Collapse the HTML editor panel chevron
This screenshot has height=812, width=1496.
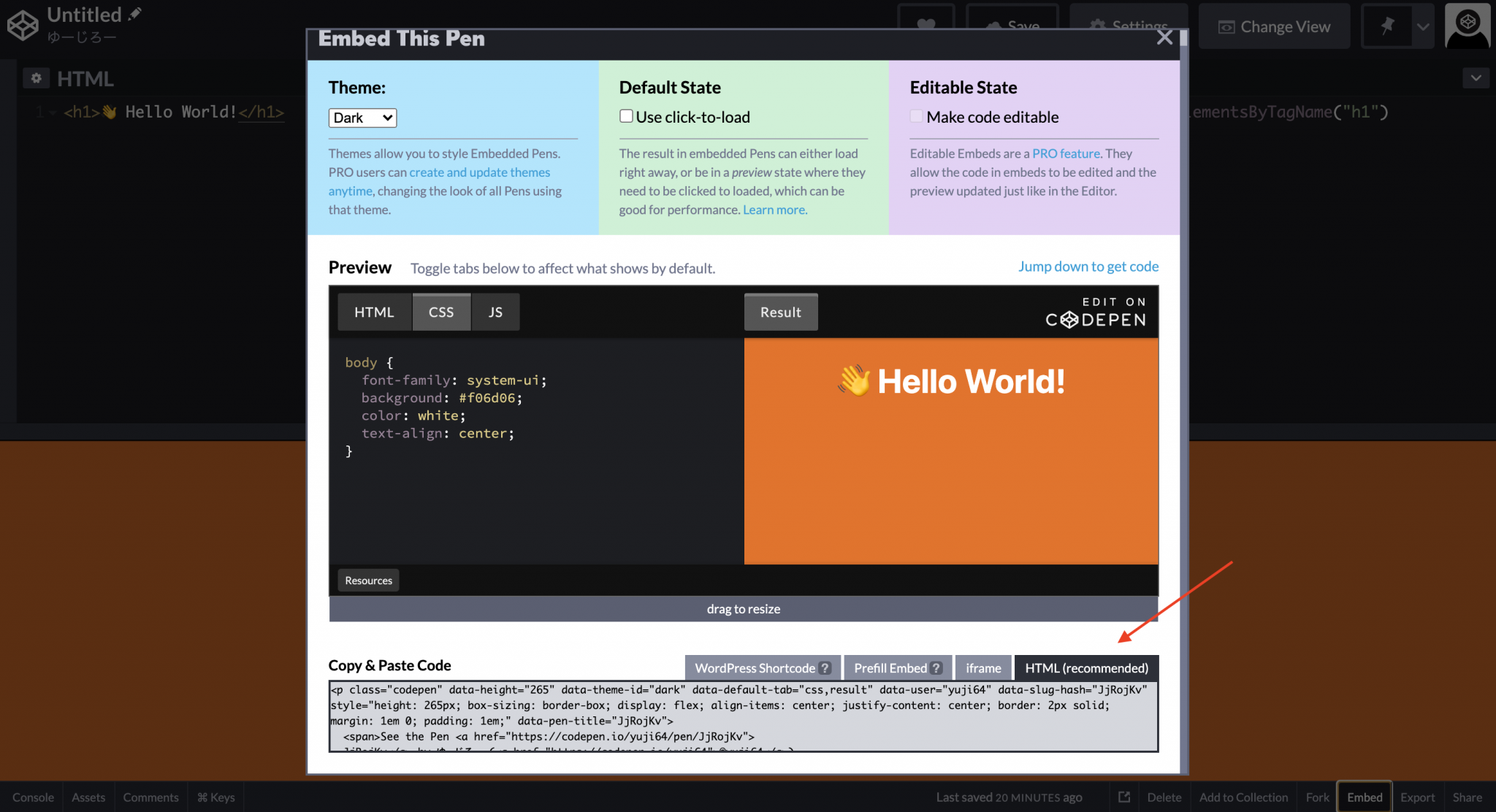pyautogui.click(x=1476, y=77)
